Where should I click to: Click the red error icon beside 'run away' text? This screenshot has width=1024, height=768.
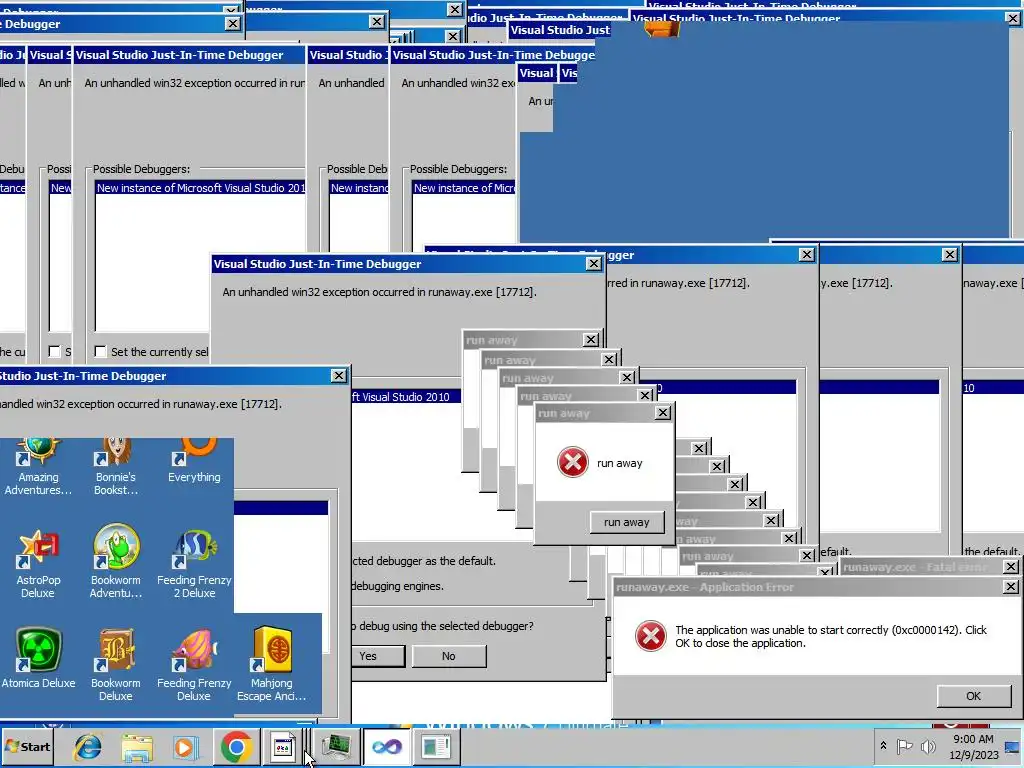573,462
